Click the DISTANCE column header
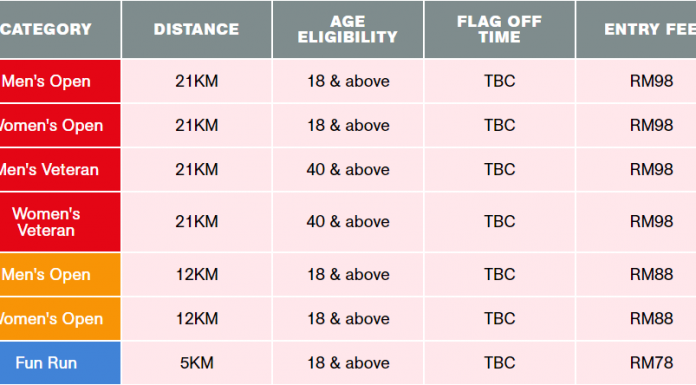Screen dimensions: 696x385 [x=197, y=29]
